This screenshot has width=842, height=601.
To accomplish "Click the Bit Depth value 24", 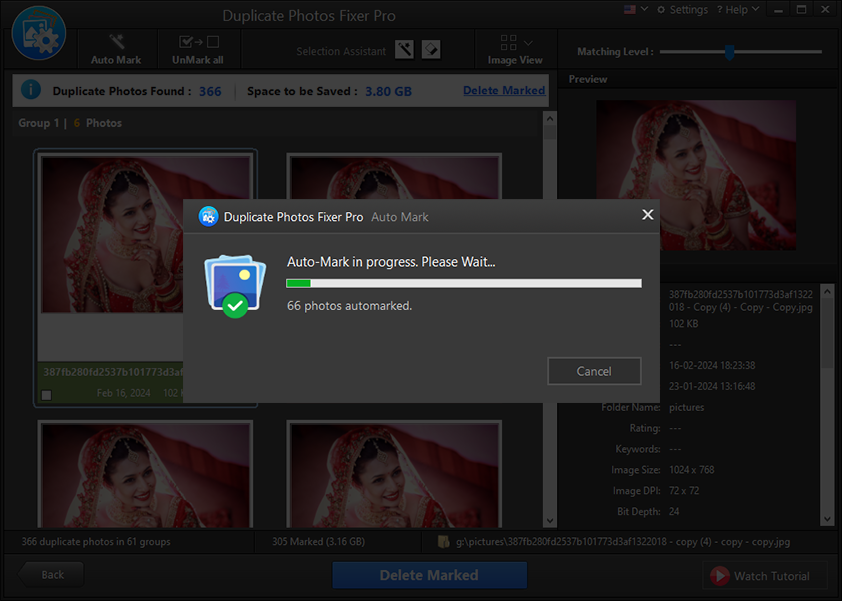I will tap(674, 512).
